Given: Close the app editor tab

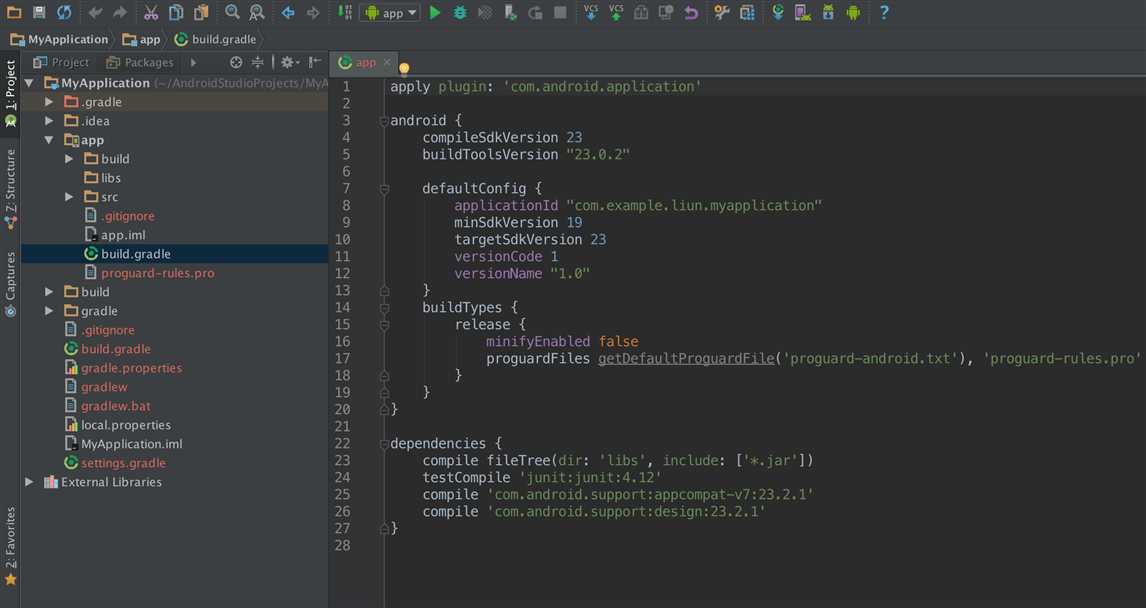Looking at the screenshot, I should point(387,62).
